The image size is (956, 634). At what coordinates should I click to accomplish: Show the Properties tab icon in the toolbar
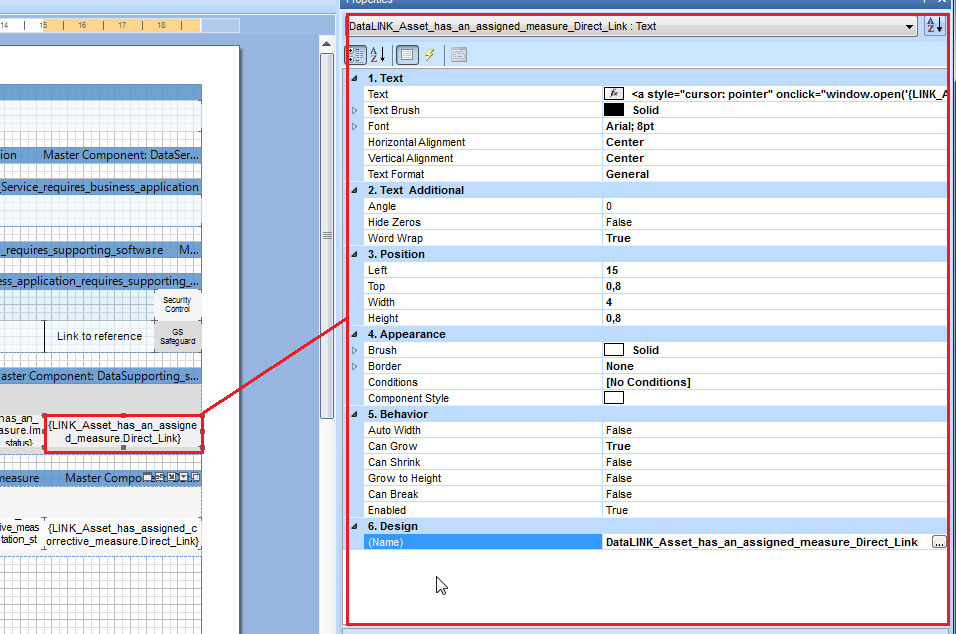[407, 55]
